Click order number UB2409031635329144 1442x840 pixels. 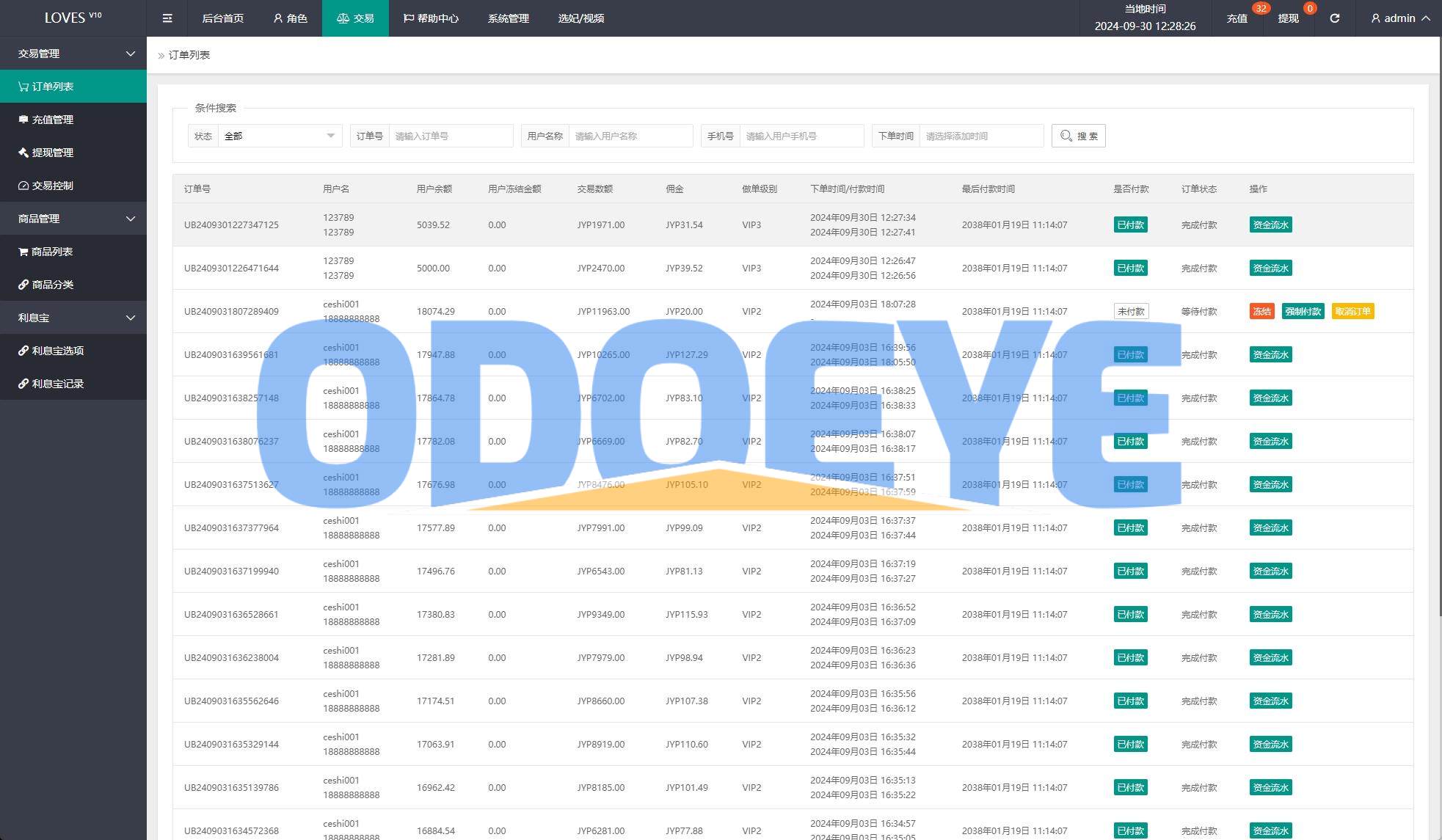tap(231, 744)
